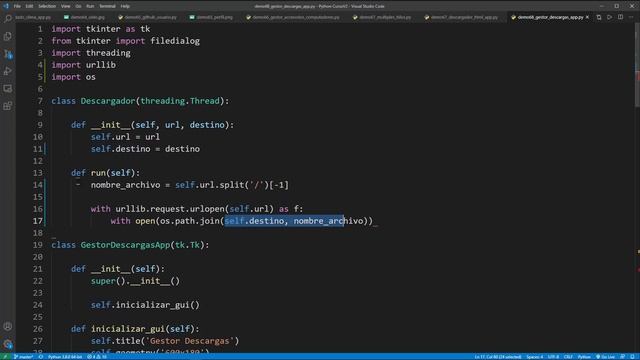Click the class name Descargador

tap(108, 101)
